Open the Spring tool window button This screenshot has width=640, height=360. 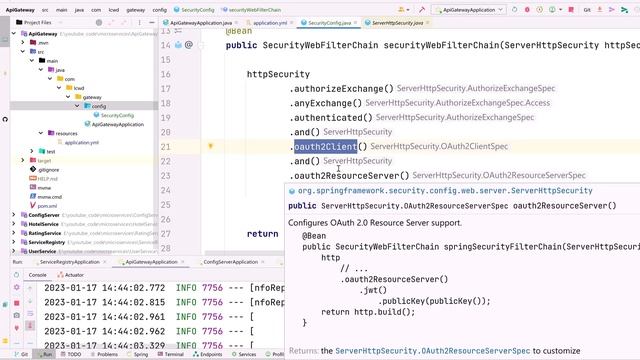(137, 354)
